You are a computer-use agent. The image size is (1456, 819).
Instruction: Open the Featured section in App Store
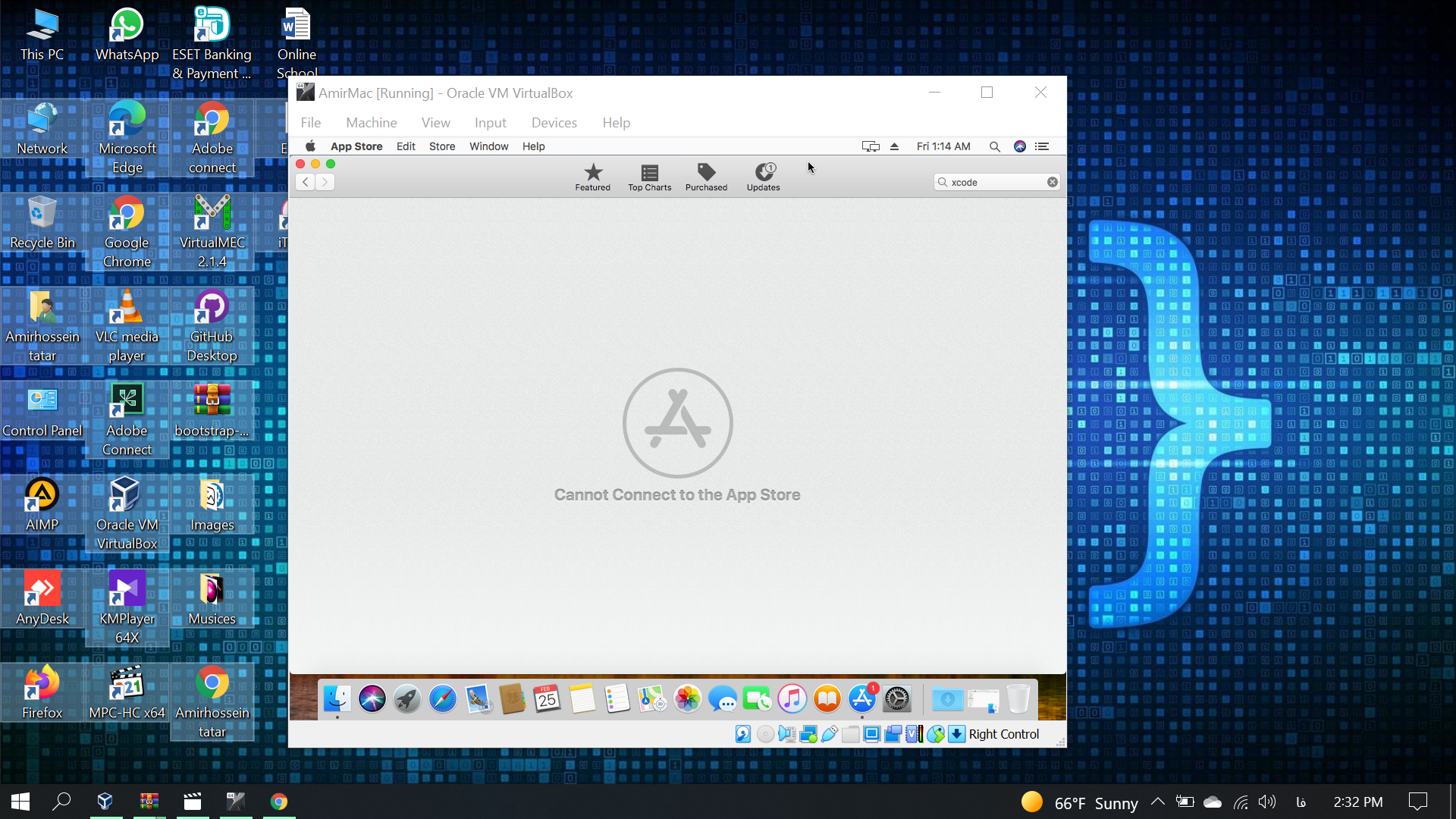click(592, 177)
